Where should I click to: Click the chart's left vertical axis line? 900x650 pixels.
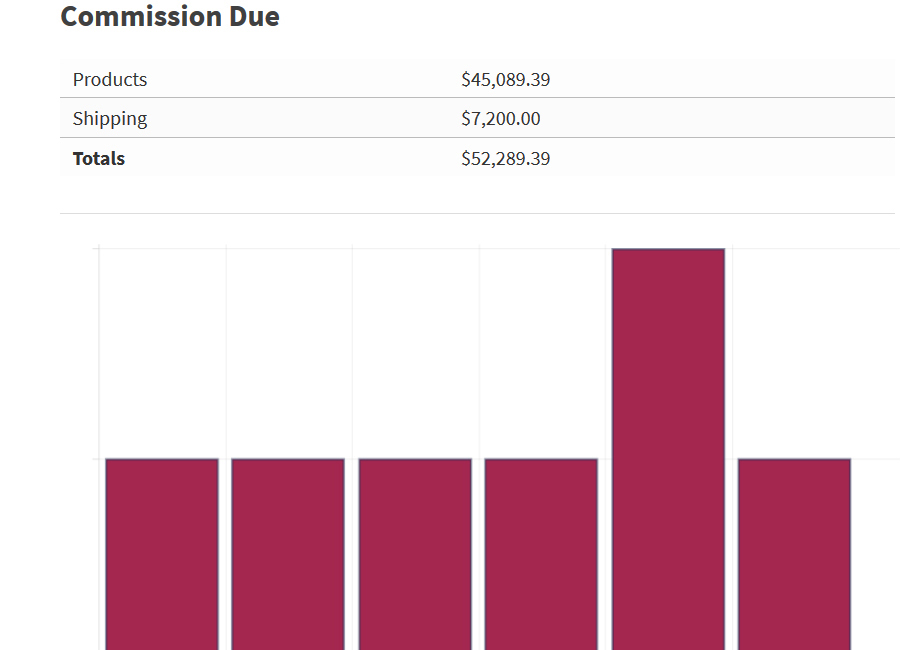pos(99,450)
